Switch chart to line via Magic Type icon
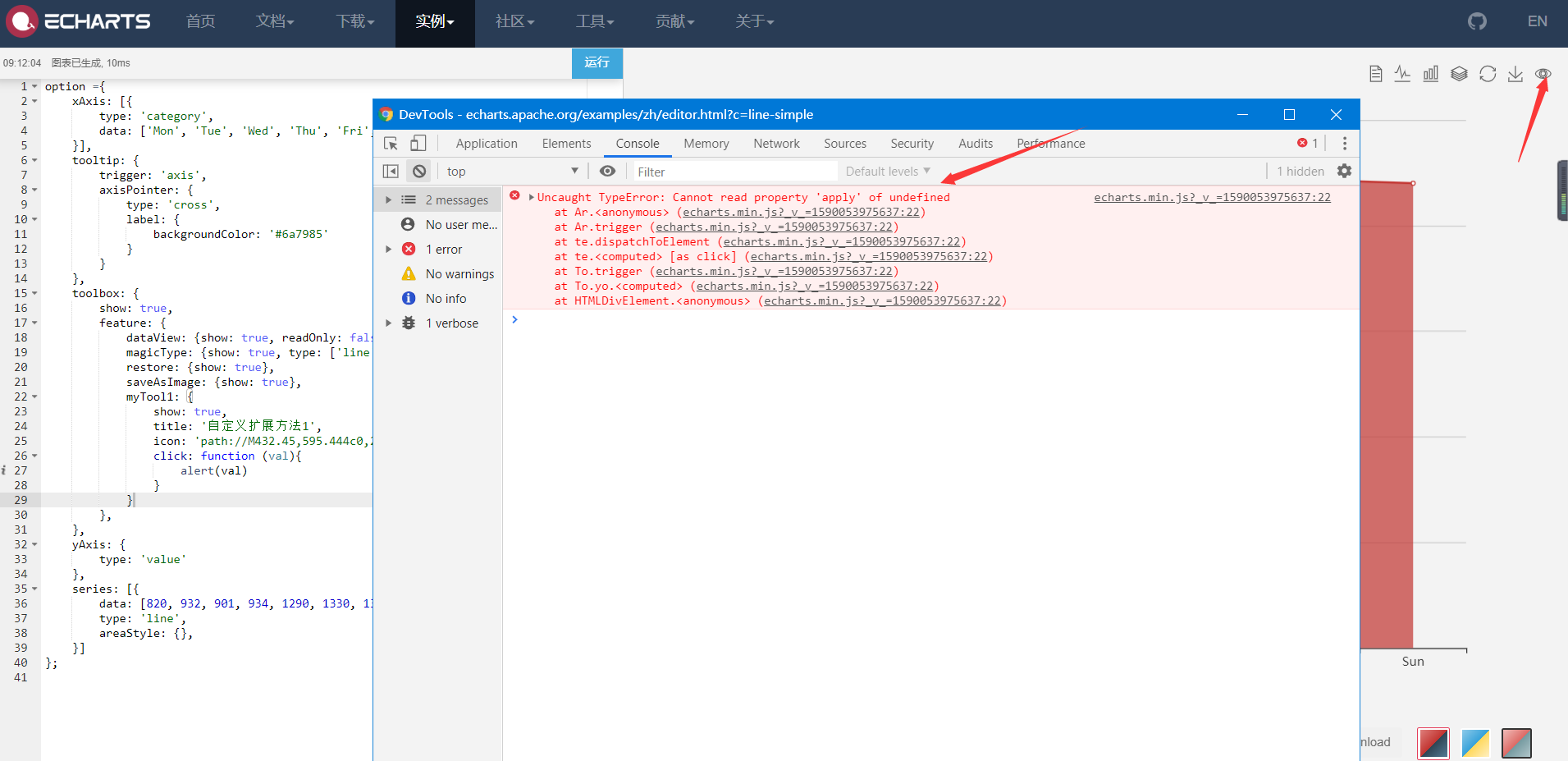Screen dimensions: 1568x761 pos(1402,73)
